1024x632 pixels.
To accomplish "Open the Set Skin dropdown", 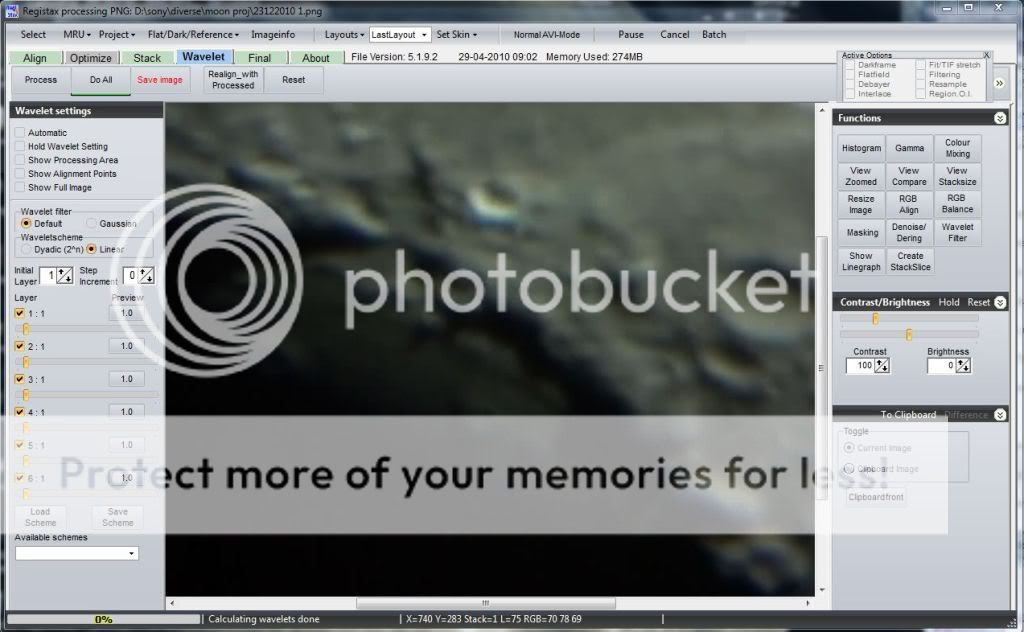I will (456, 35).
